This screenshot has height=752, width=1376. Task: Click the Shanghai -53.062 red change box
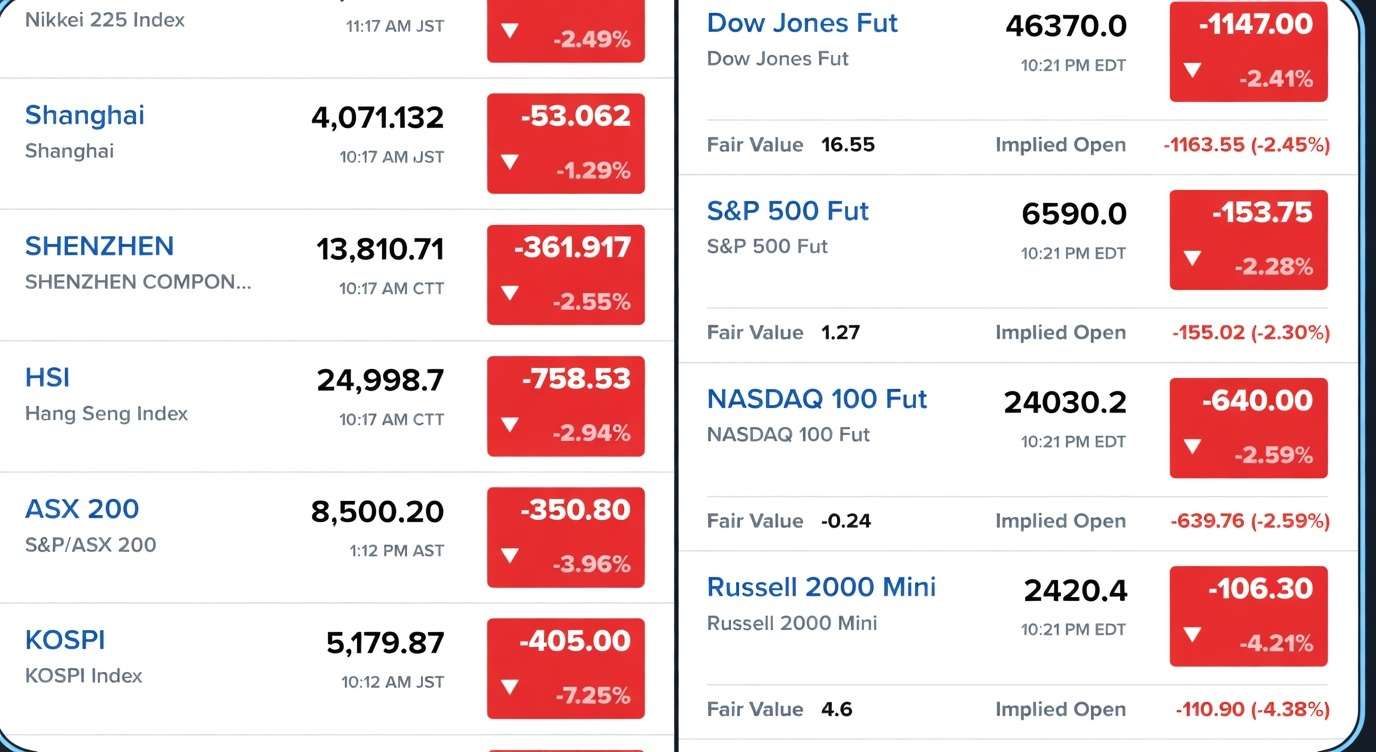[x=566, y=143]
